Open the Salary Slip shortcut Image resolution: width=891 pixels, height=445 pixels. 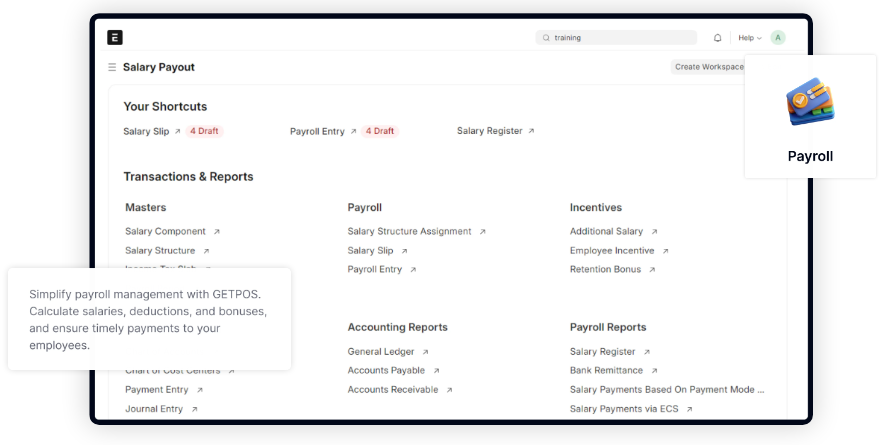[x=146, y=131]
